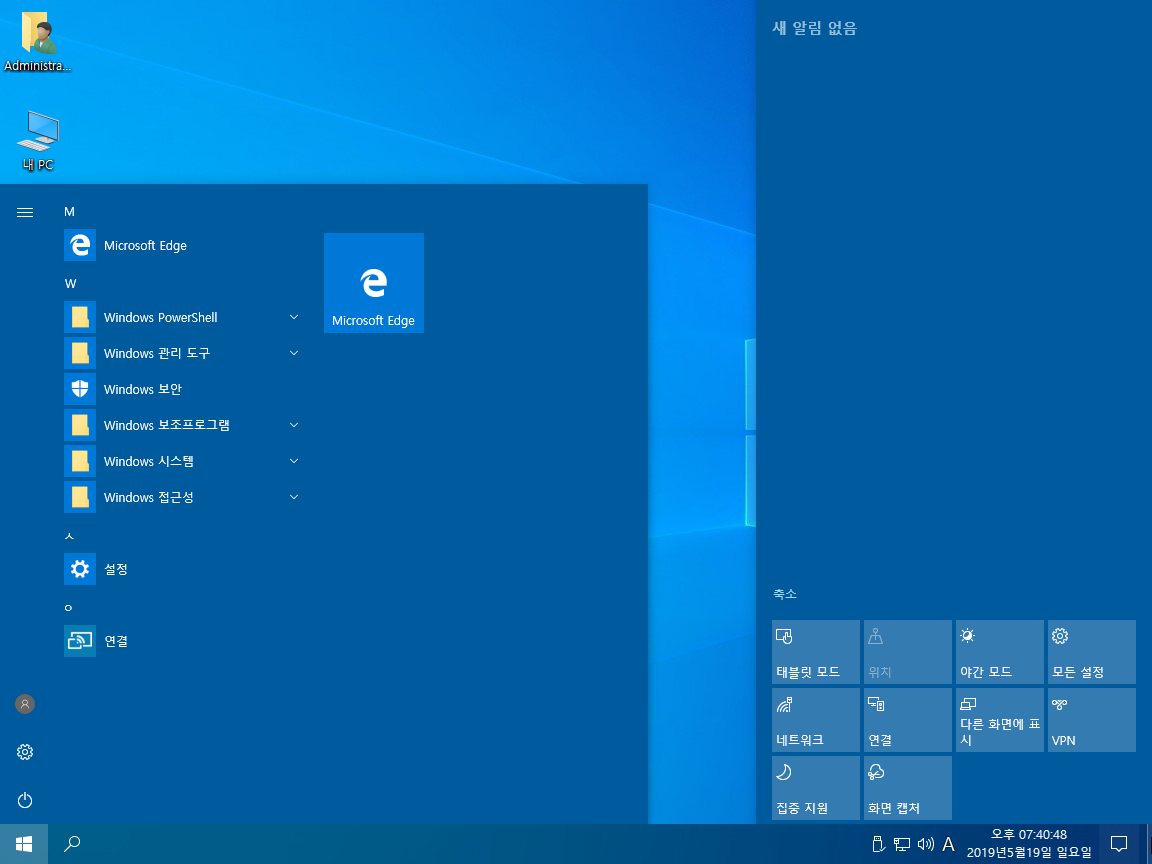1152x864 pixels.
Task: Open the Windows PowerShell folder icon
Action: point(80,317)
